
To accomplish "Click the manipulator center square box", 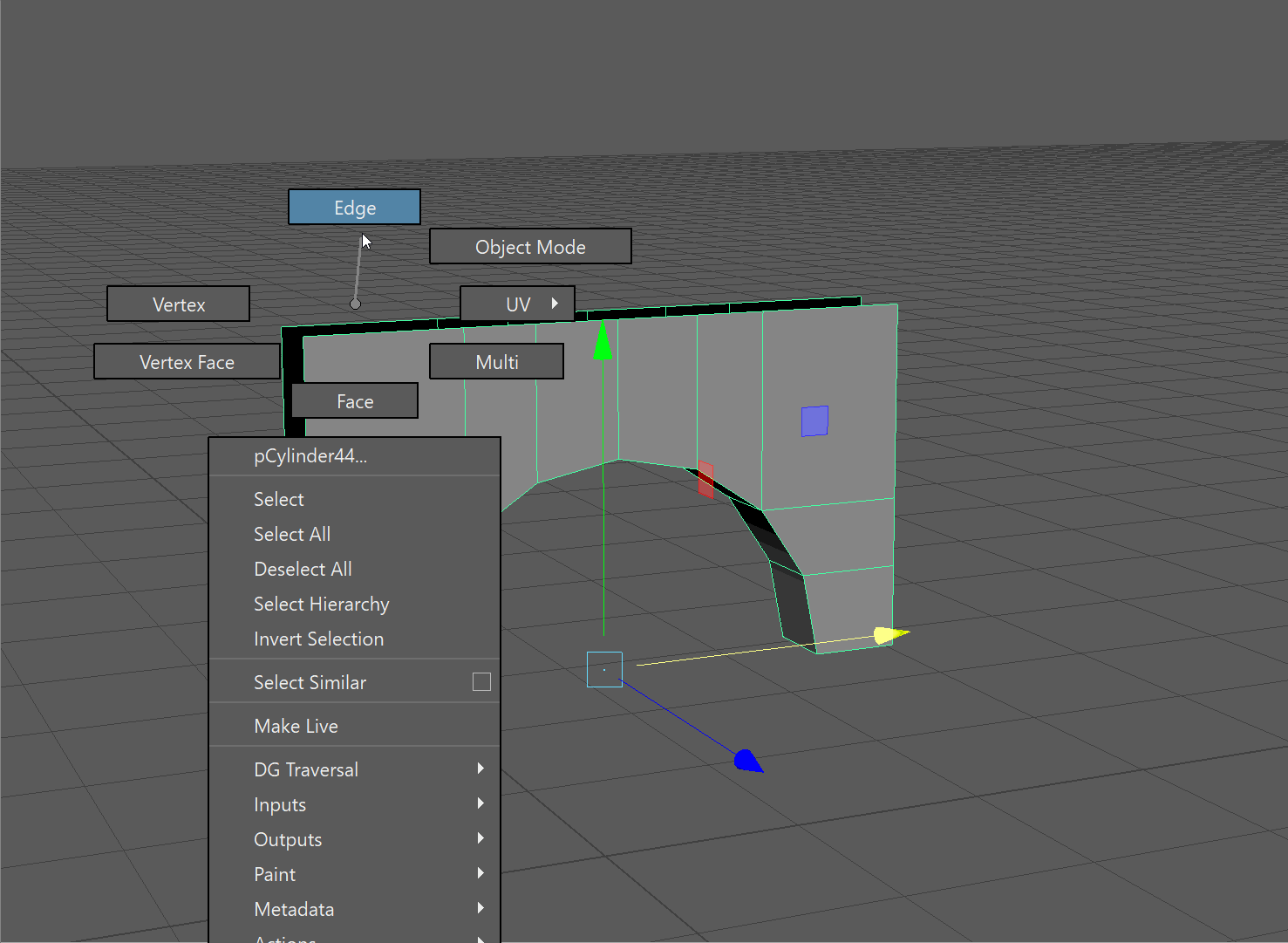I will [604, 669].
